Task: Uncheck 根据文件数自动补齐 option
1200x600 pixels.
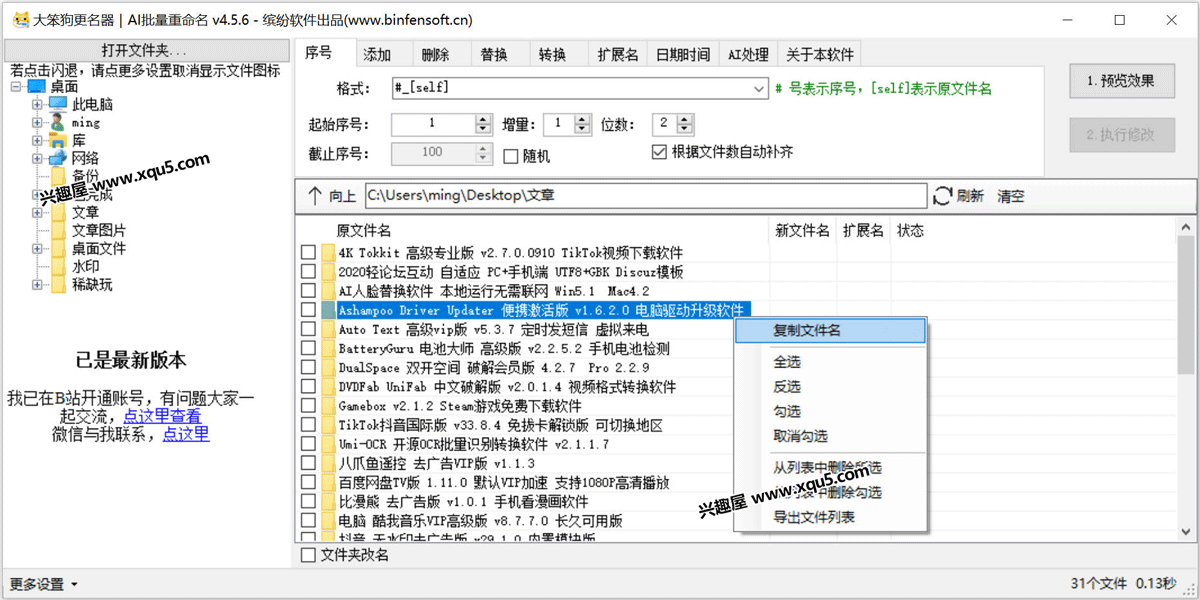Action: [658, 152]
